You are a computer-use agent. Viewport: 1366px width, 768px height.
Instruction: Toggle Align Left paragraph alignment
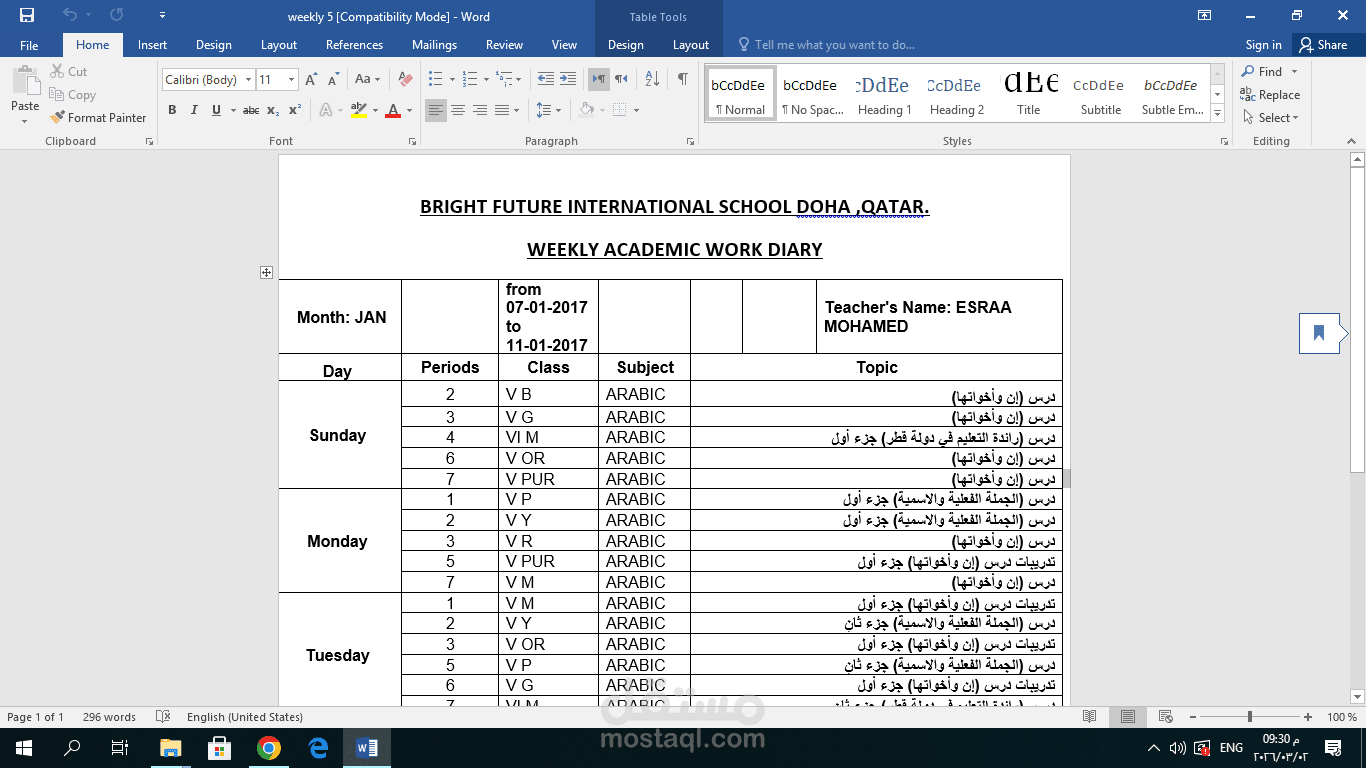436,110
